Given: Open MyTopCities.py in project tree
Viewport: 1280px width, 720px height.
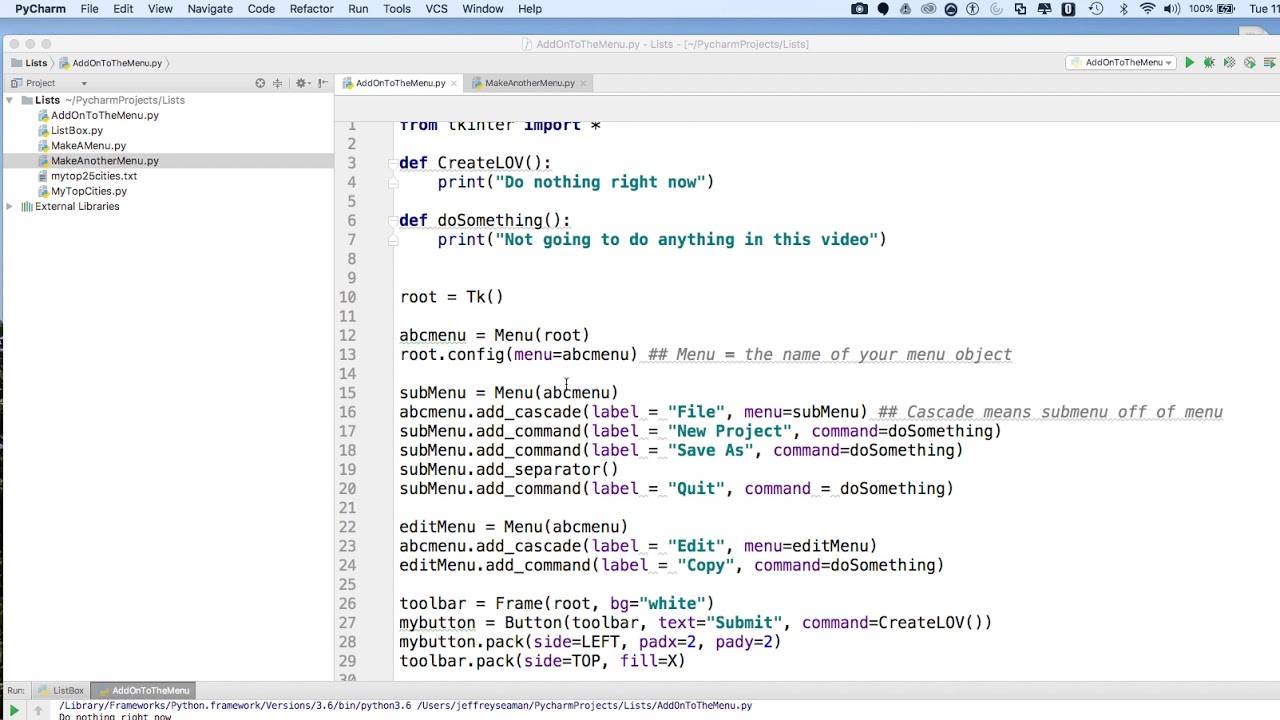Looking at the screenshot, I should (x=88, y=191).
